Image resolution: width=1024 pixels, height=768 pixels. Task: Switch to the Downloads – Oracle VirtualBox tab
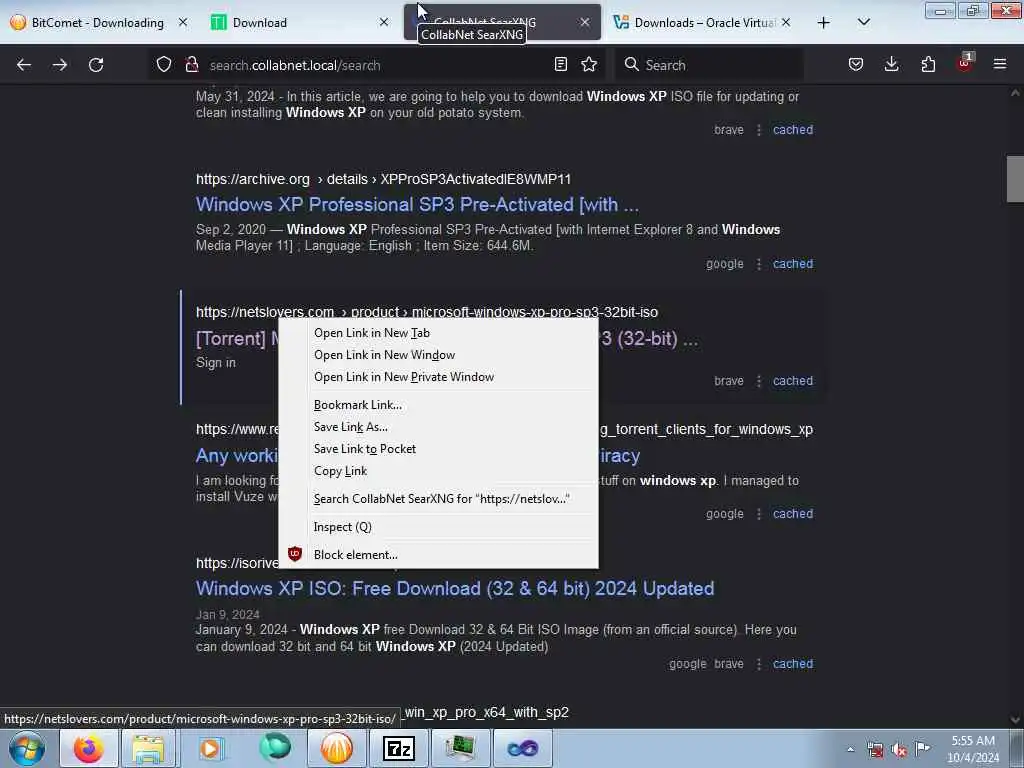702,23
